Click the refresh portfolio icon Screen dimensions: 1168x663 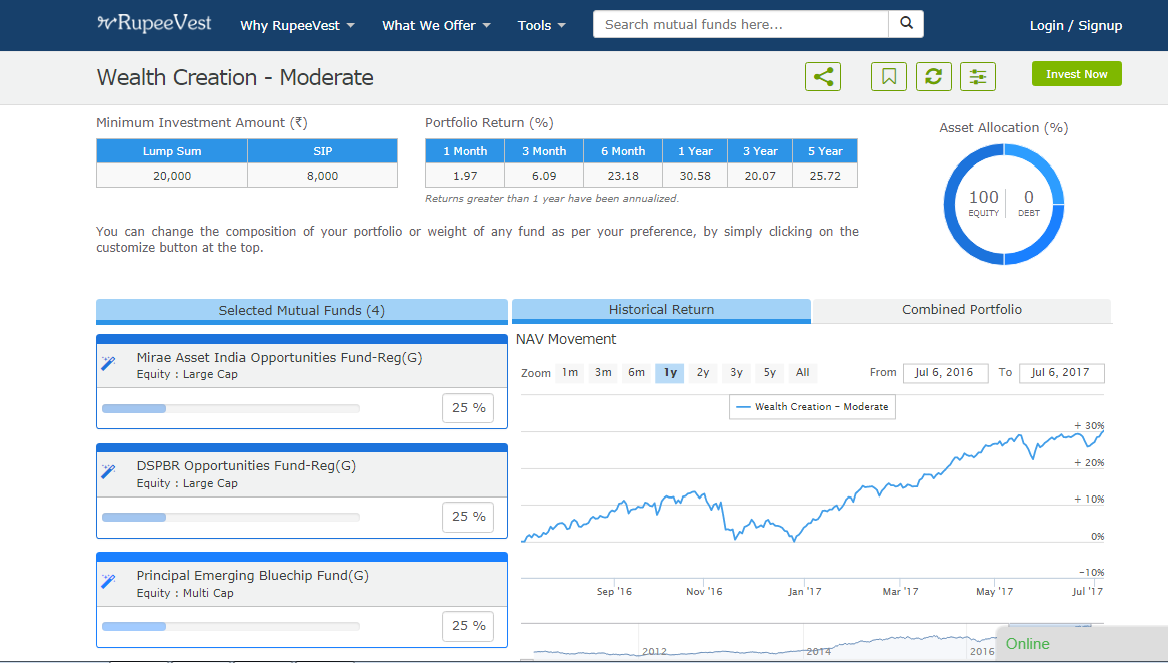[933, 76]
